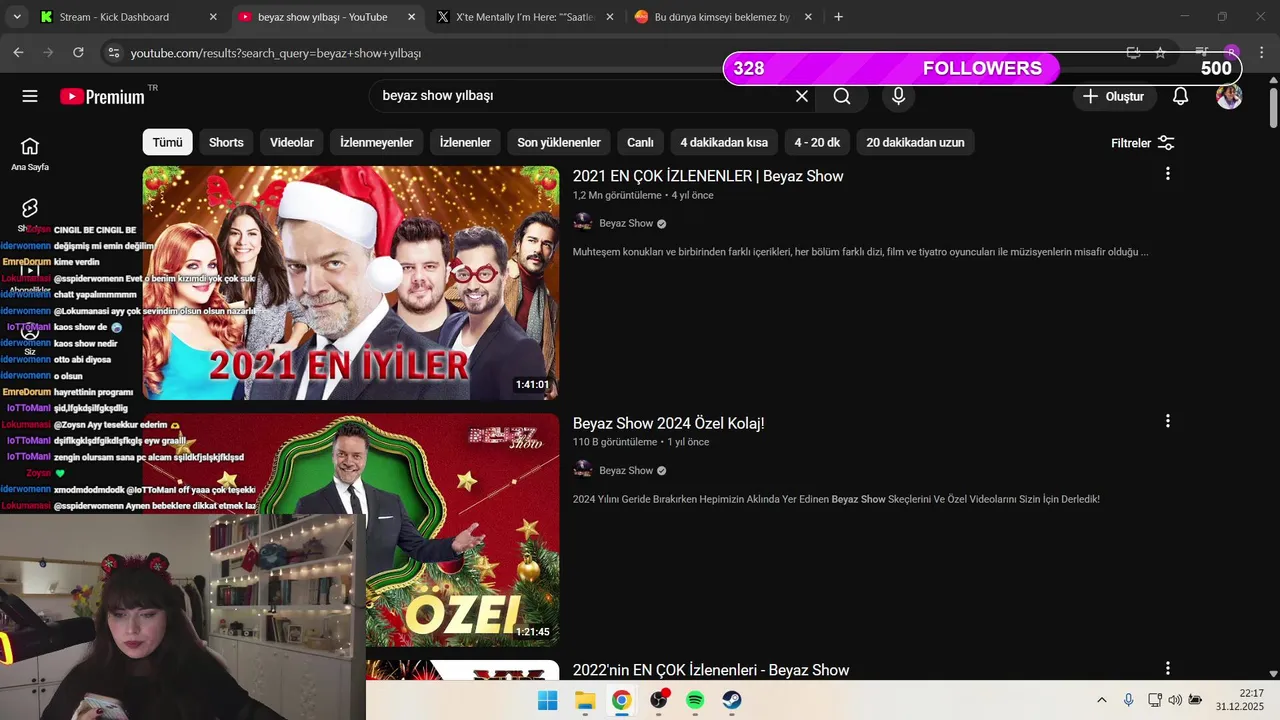Open 2022'nin EN ÇOK İzlenenleri title

coord(710,670)
